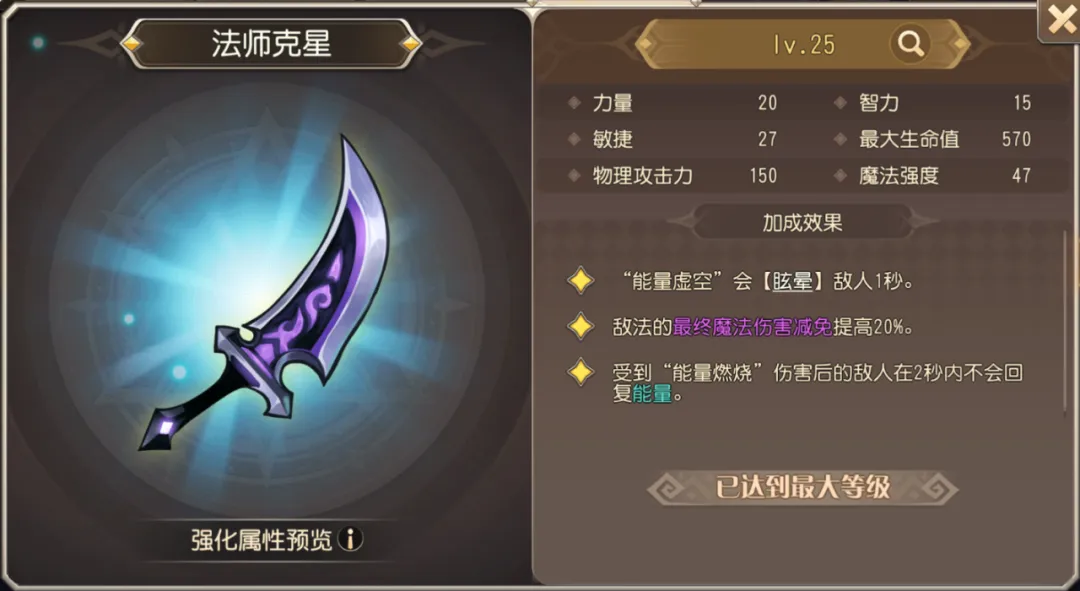
Task: Open the underlined 眩晕 keyword link
Action: point(792,282)
